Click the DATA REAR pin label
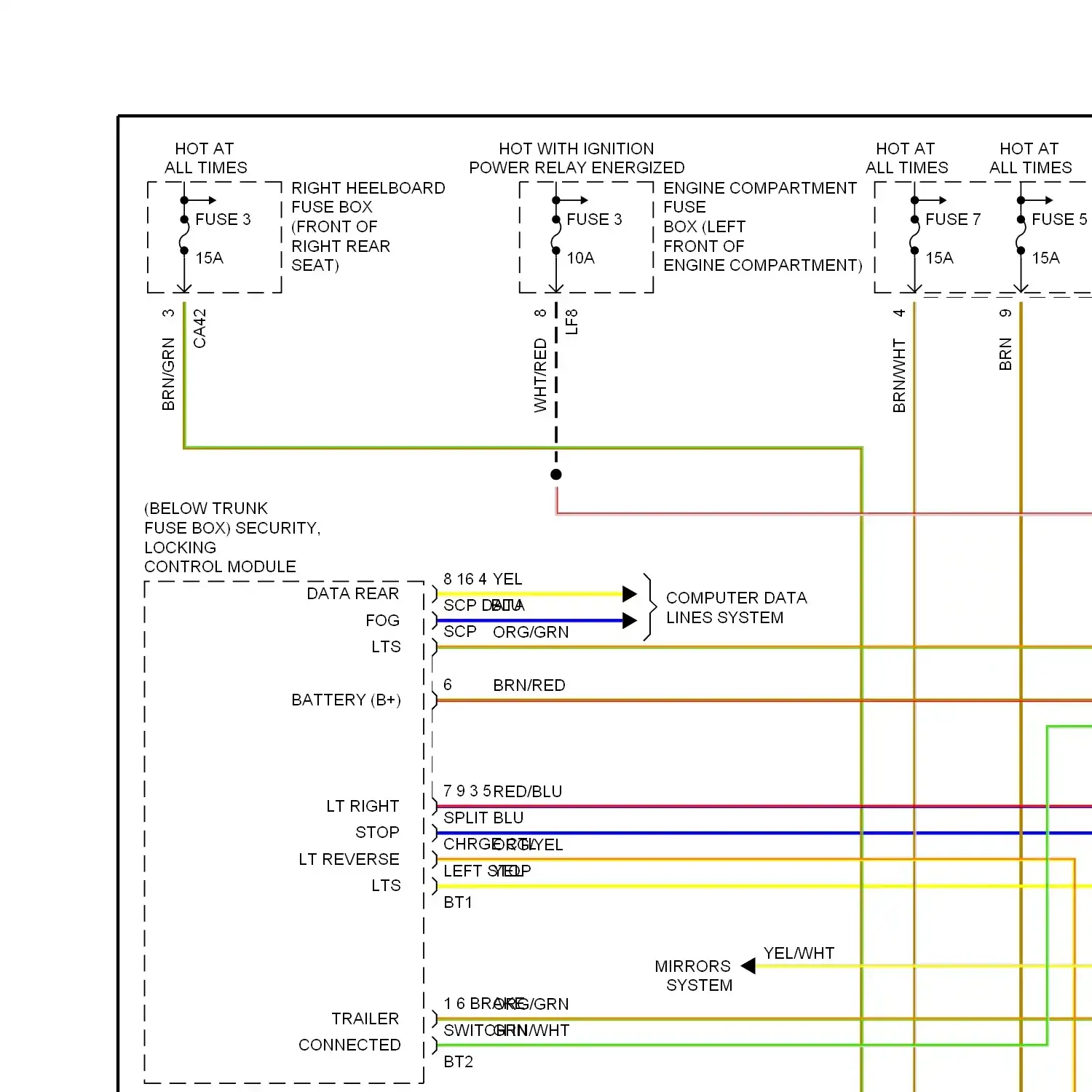Screen dimensions: 1092x1092 point(352,593)
